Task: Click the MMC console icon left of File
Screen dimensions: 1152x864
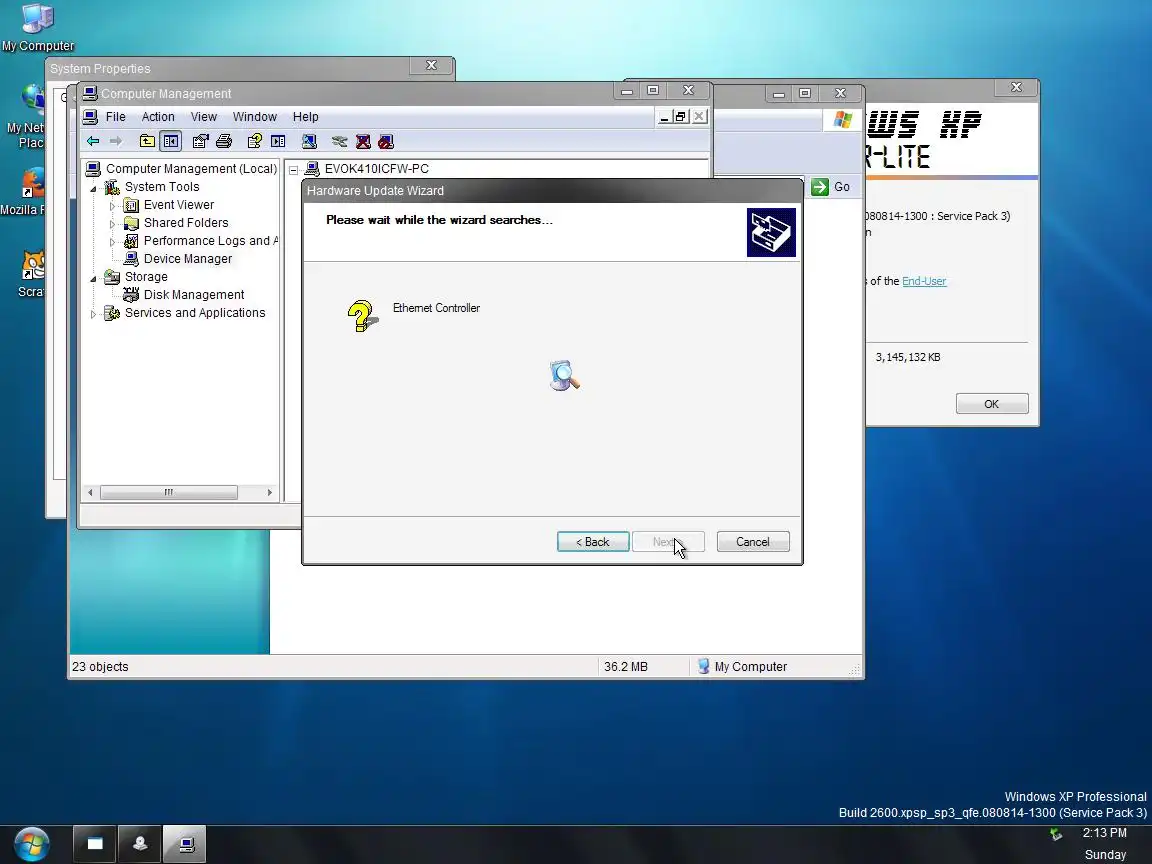Action: coord(90,117)
